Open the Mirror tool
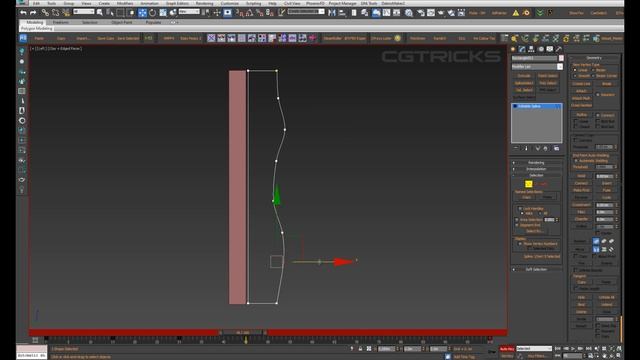 coord(332,13)
